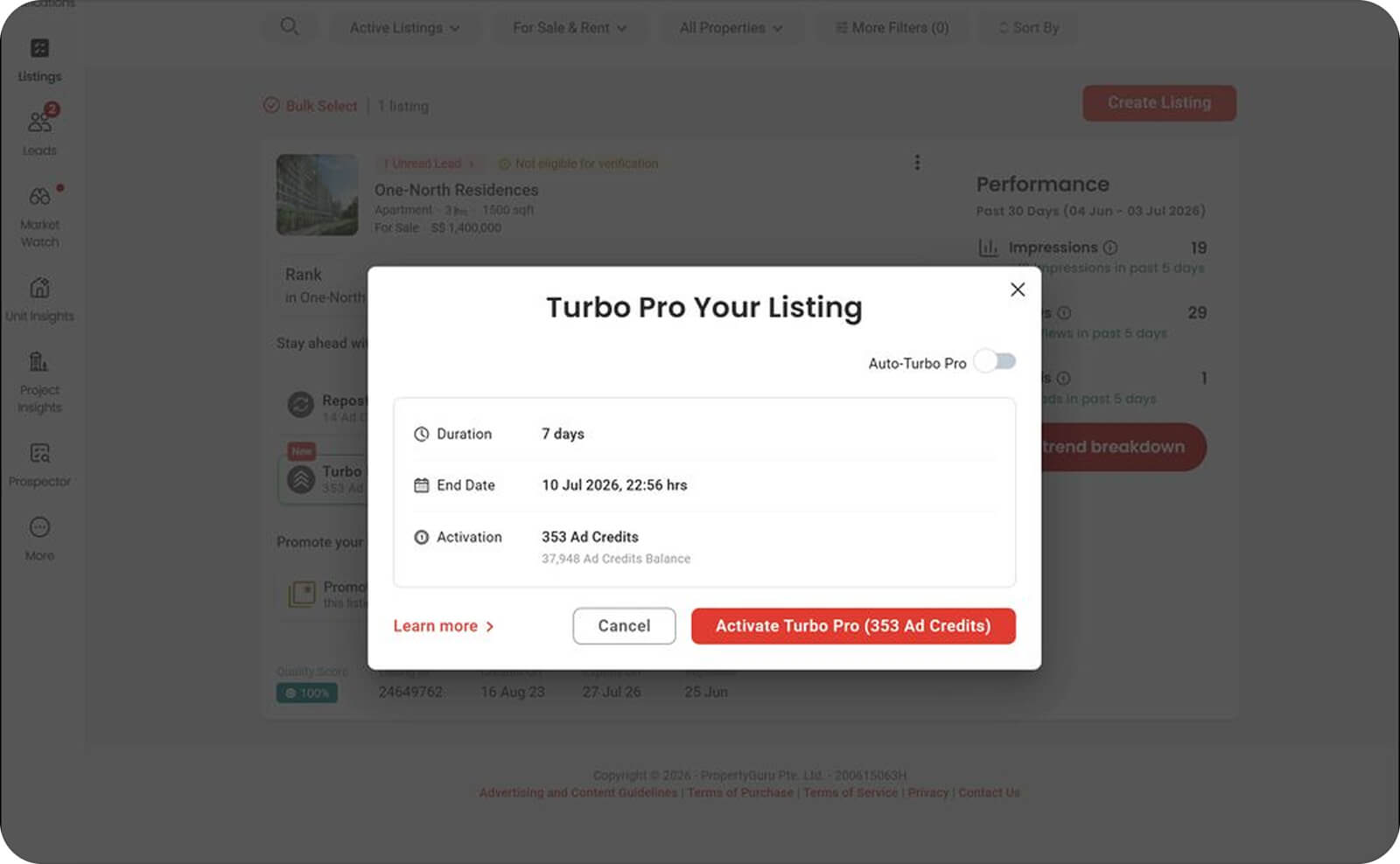Screen dimensions: 1400x864
Task: Click the S$ 1,400,000 price text
Action: click(466, 228)
